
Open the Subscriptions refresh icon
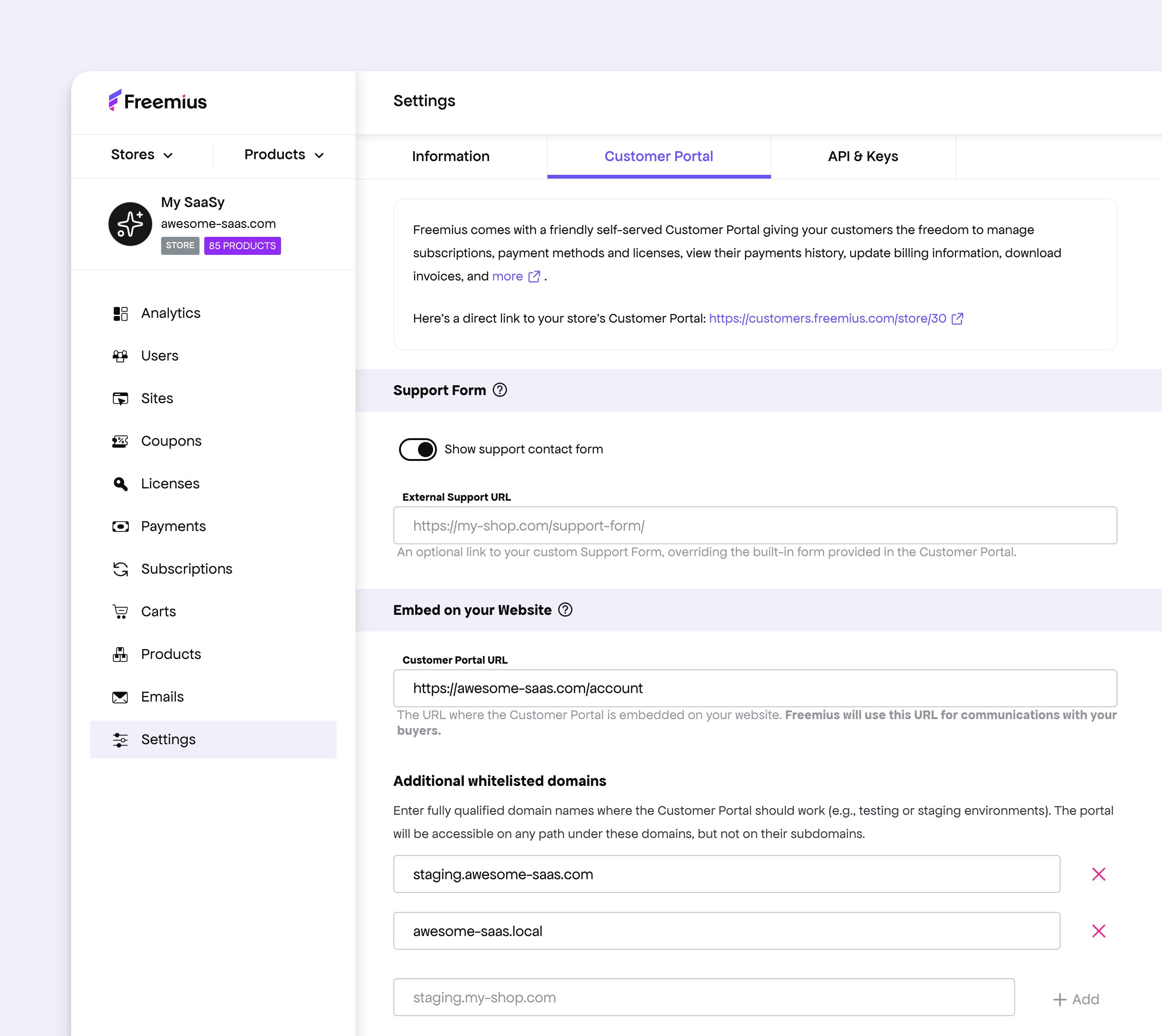120,569
